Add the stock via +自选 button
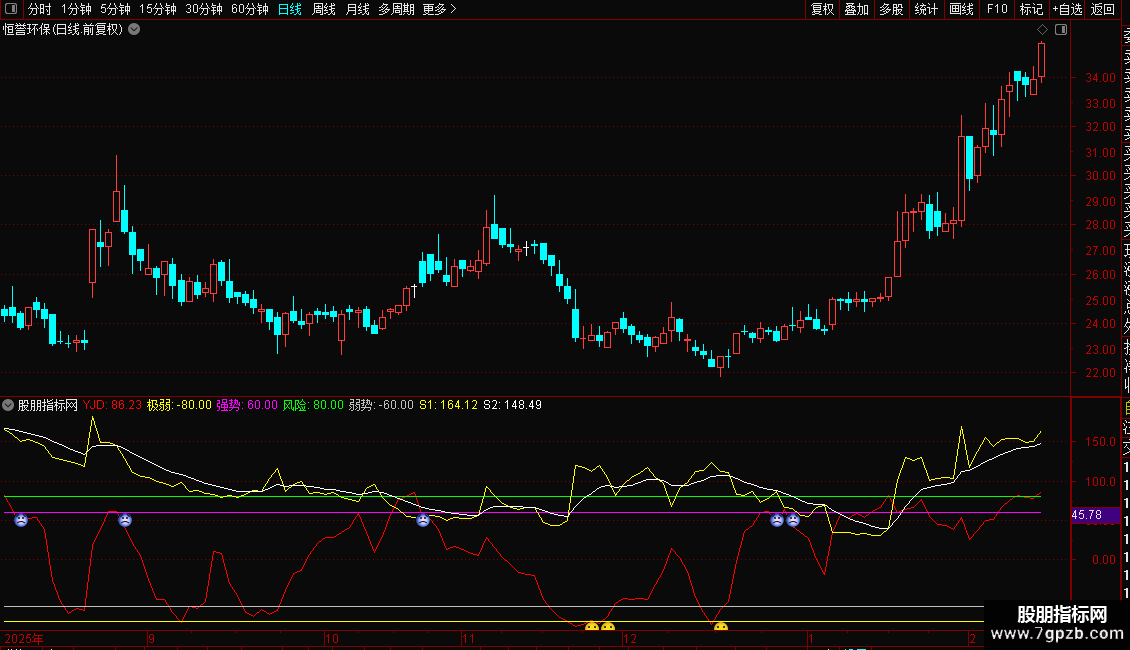Image resolution: width=1130 pixels, height=650 pixels. tap(1066, 9)
